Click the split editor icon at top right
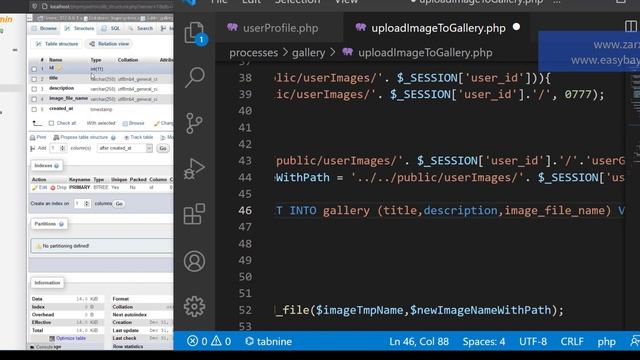The width and height of the screenshot is (640, 360). [631, 27]
